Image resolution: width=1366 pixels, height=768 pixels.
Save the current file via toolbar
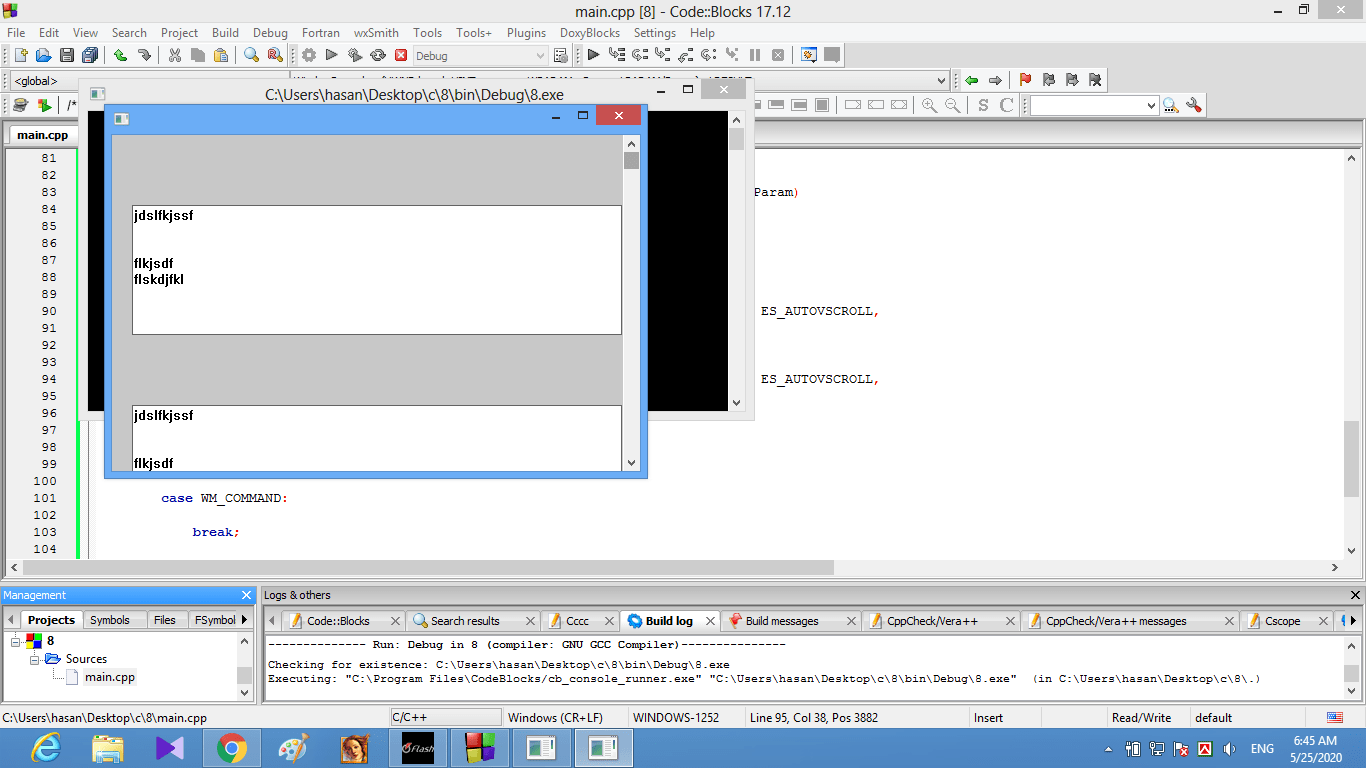pyautogui.click(x=67, y=55)
